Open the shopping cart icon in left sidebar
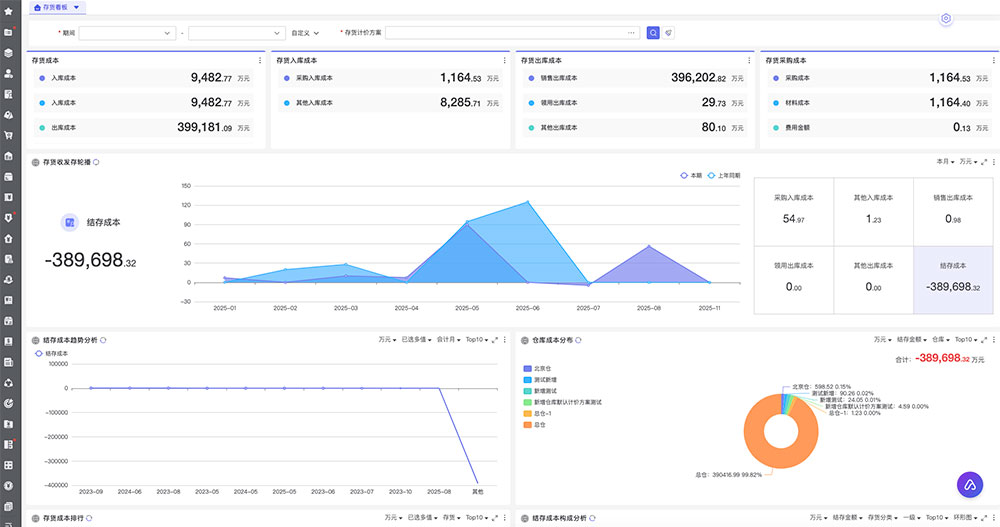Image resolution: width=1000 pixels, height=527 pixels. (8, 135)
